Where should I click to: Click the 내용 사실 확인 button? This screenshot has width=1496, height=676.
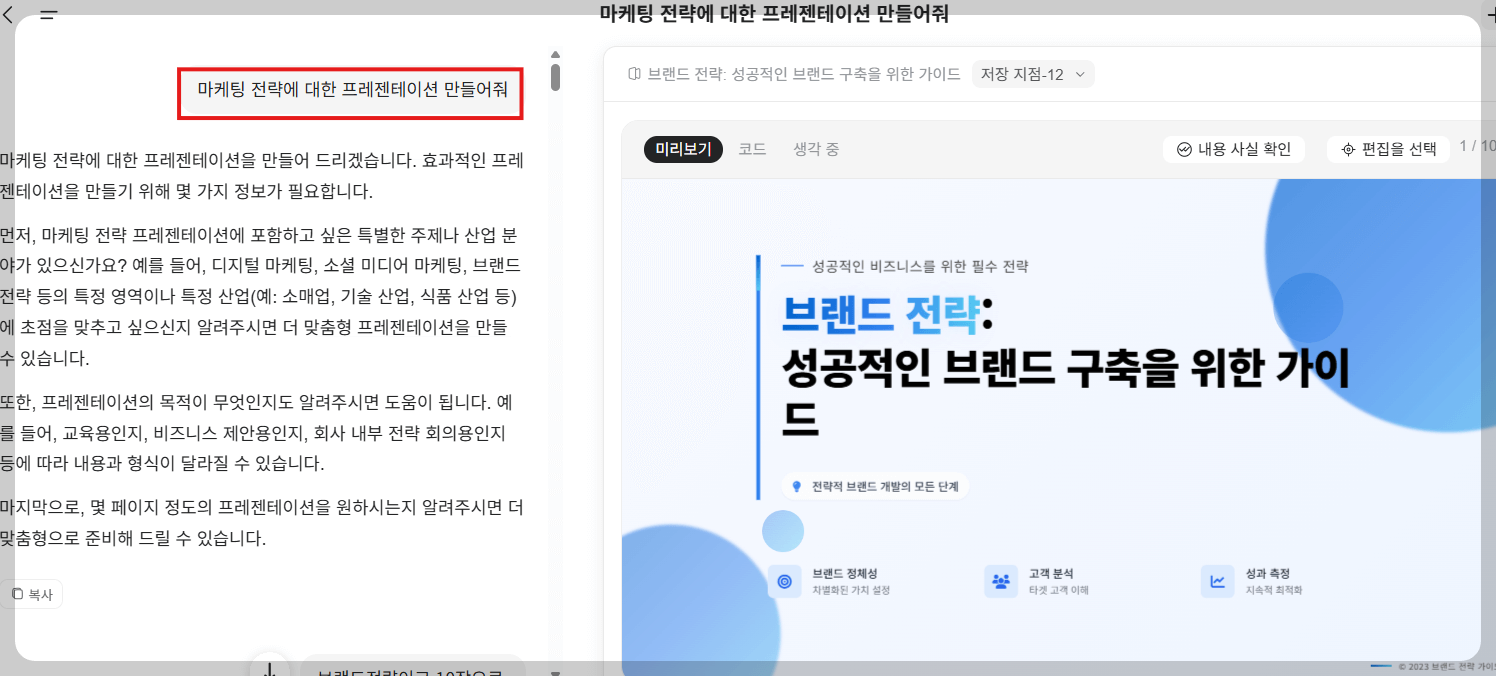[1234, 149]
